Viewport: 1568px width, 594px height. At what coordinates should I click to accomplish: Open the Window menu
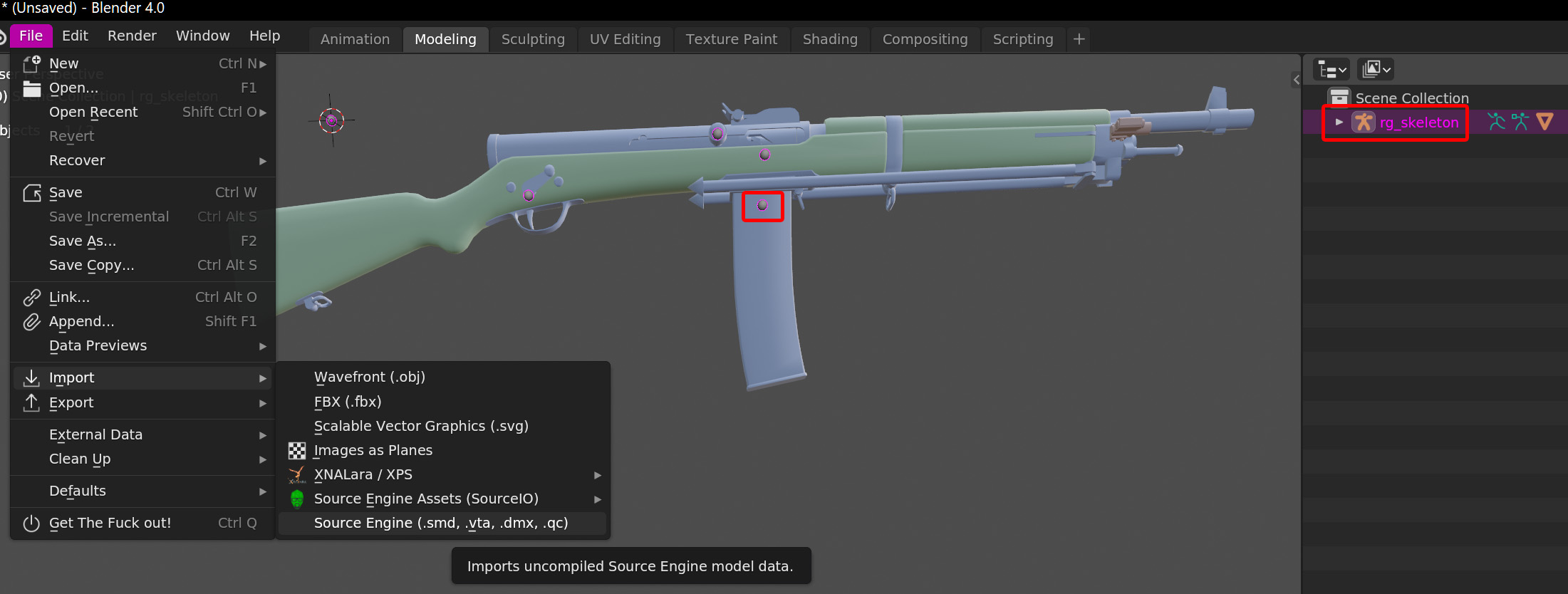pos(203,36)
